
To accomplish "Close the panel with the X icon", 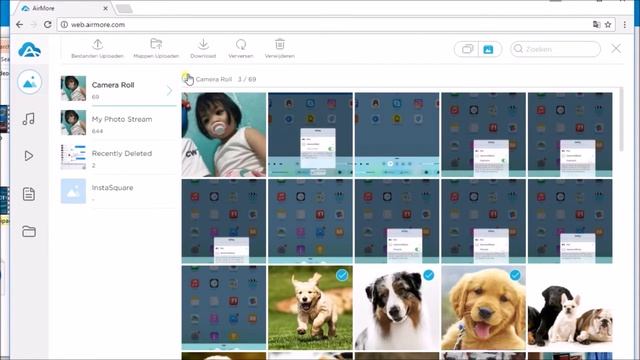I will point(616,49).
